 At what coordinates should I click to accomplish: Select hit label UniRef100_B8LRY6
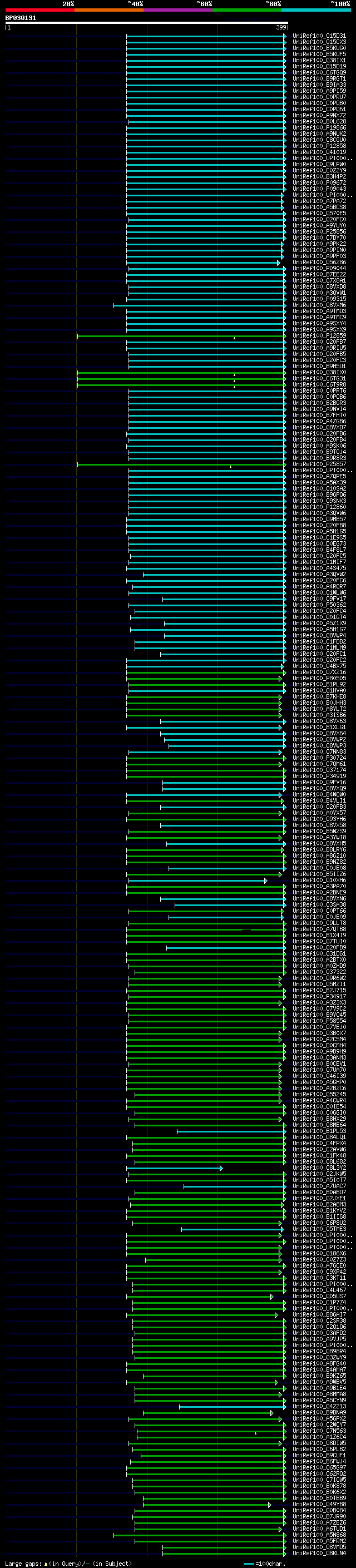point(319,850)
